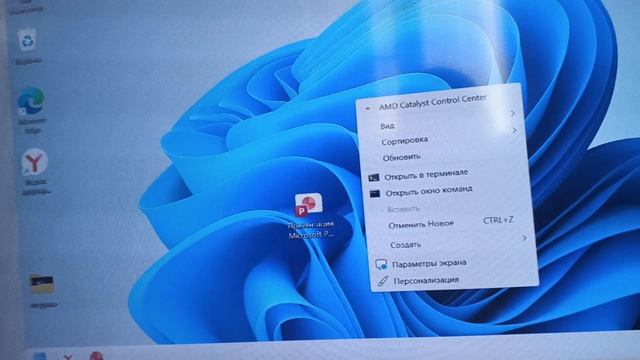The width and height of the screenshot is (640, 360).
Task: Click the Microsoft P... file name label
Action: pyautogui.click(x=311, y=235)
